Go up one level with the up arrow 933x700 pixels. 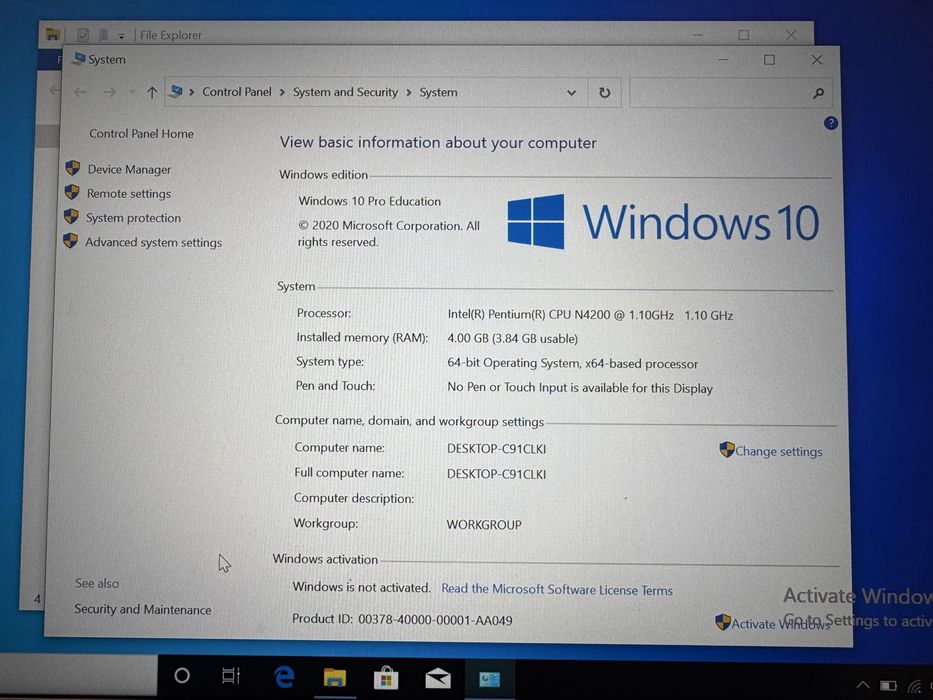coord(152,92)
